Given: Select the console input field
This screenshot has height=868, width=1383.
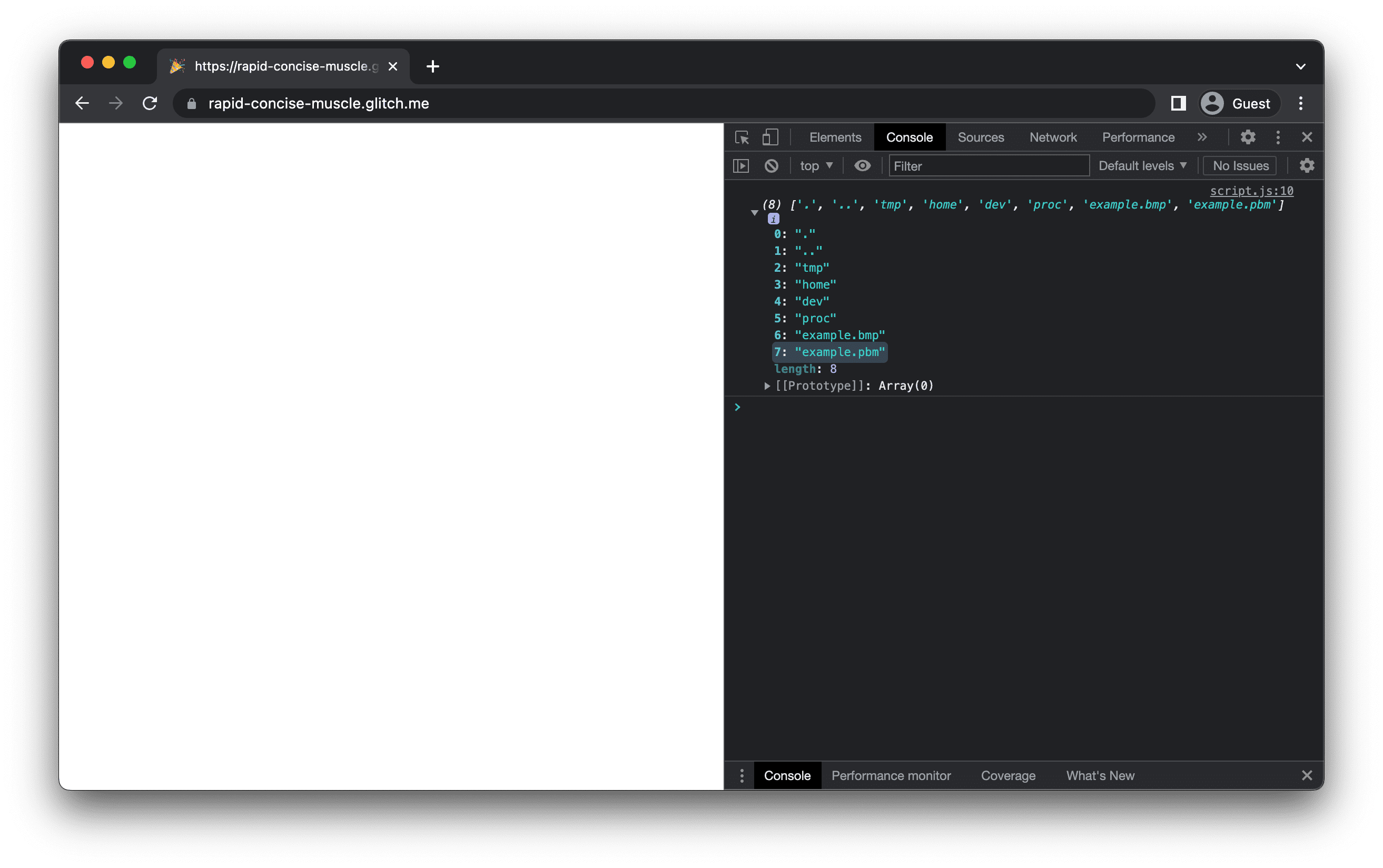Looking at the screenshot, I should [x=1030, y=407].
